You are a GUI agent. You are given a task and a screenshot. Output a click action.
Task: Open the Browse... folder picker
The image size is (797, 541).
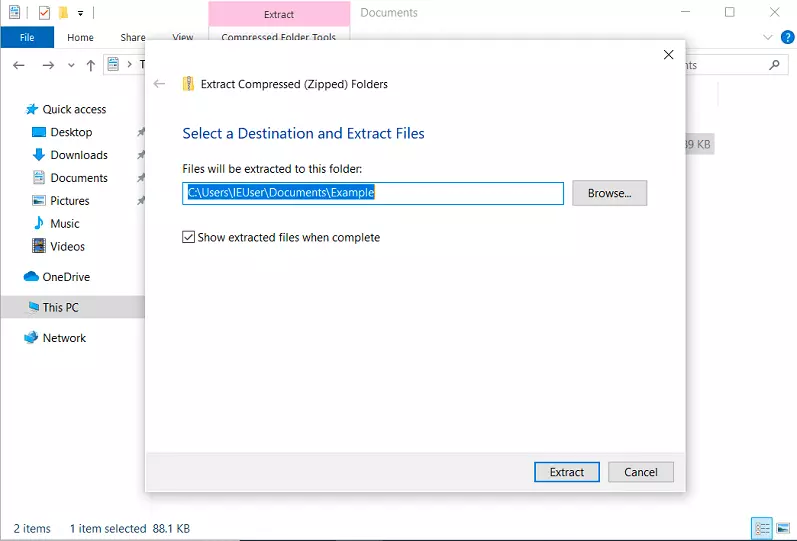coord(609,193)
